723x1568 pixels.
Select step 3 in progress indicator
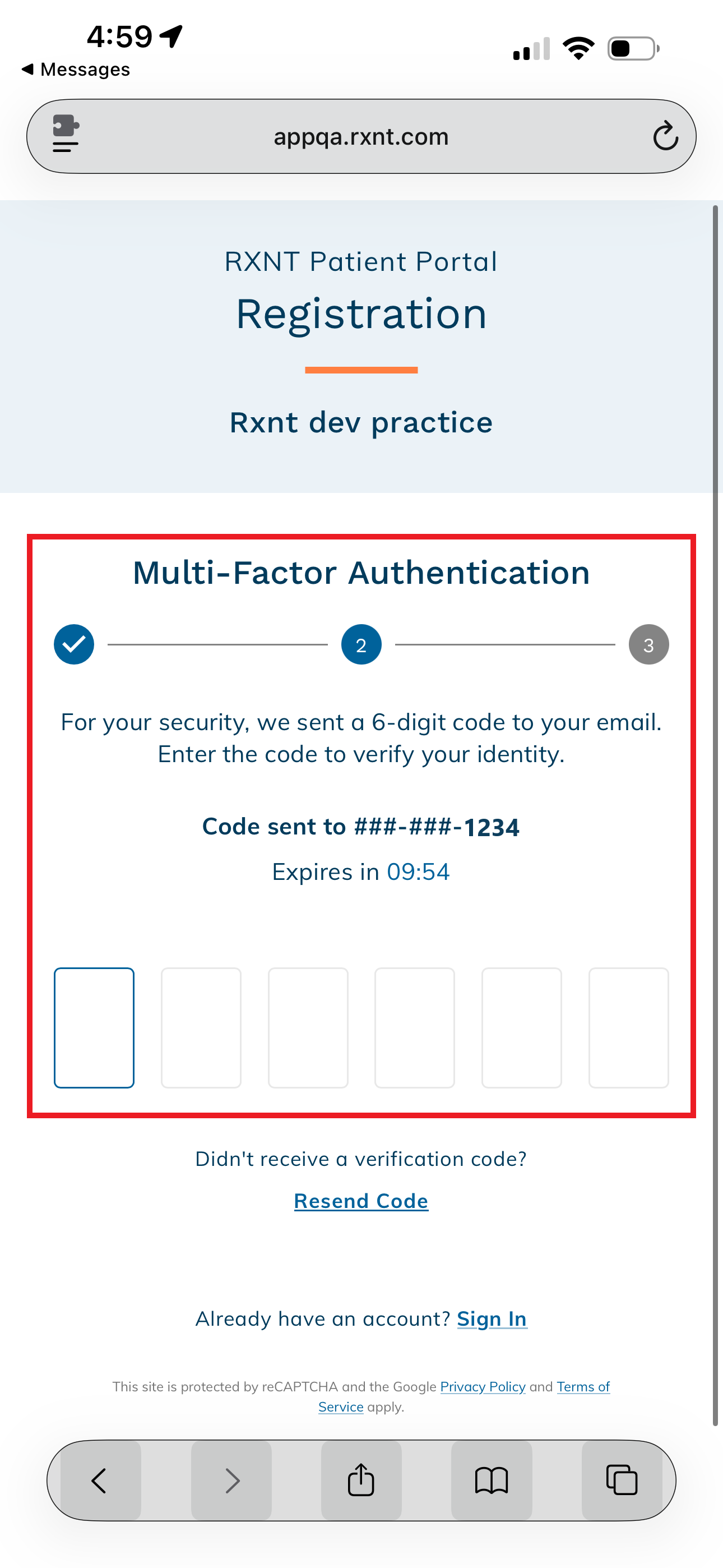click(649, 644)
